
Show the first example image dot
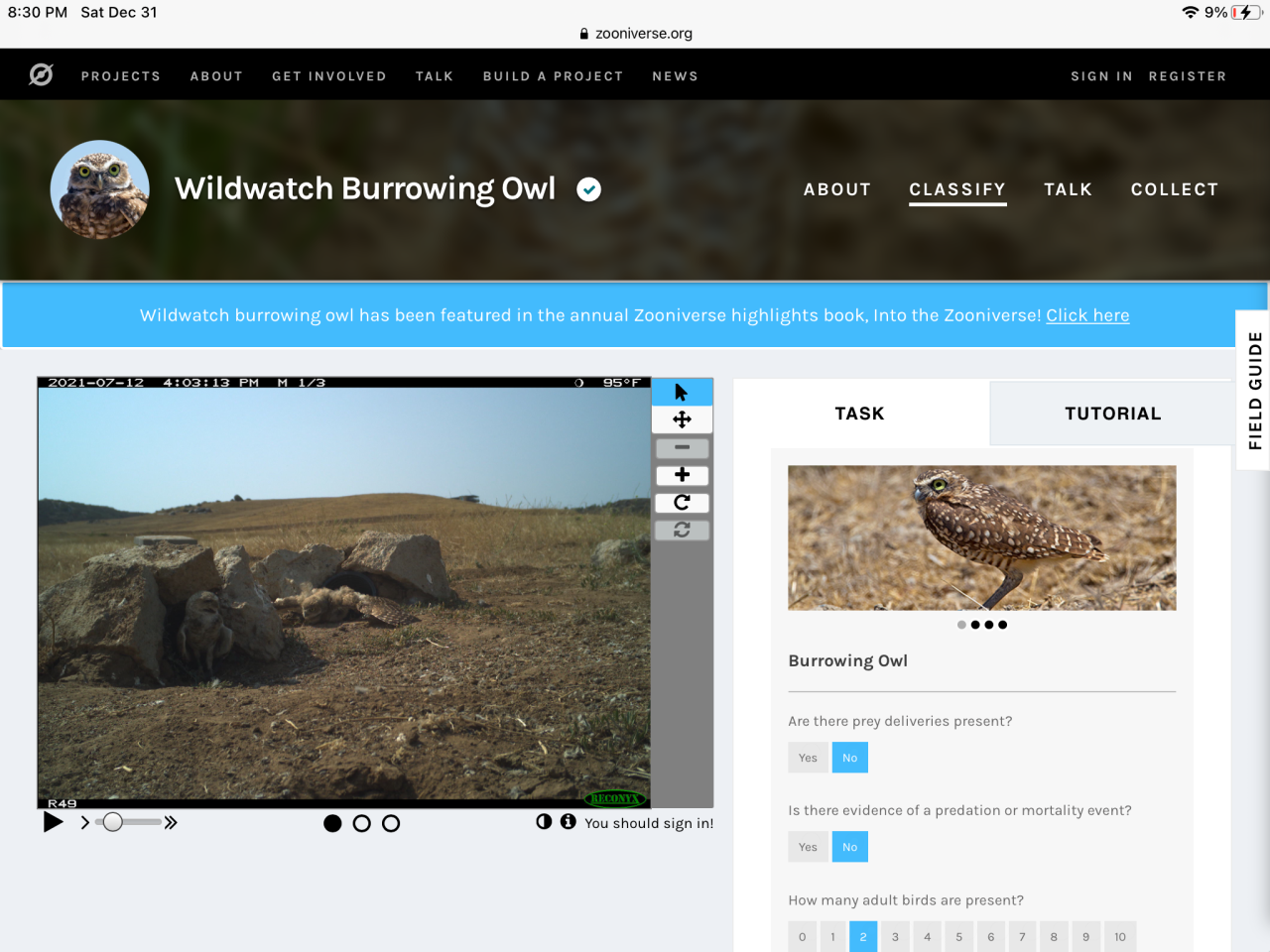point(961,625)
